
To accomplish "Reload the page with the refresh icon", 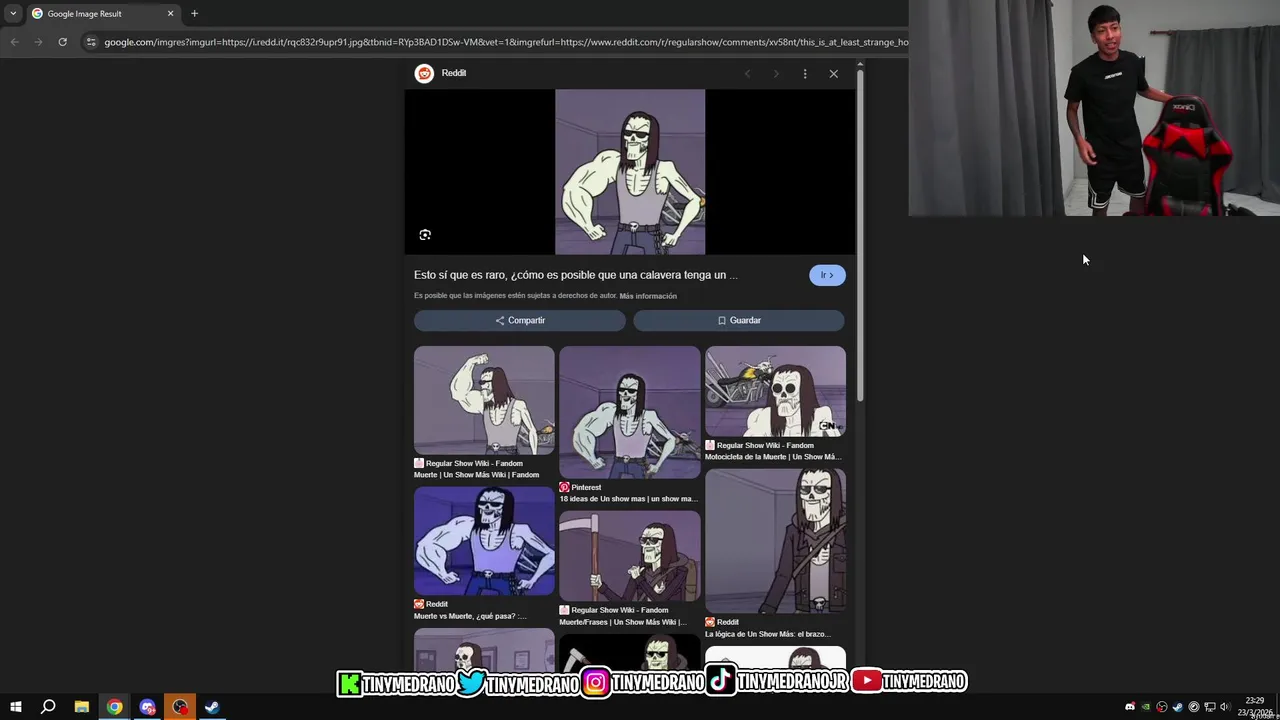I will 62,42.
